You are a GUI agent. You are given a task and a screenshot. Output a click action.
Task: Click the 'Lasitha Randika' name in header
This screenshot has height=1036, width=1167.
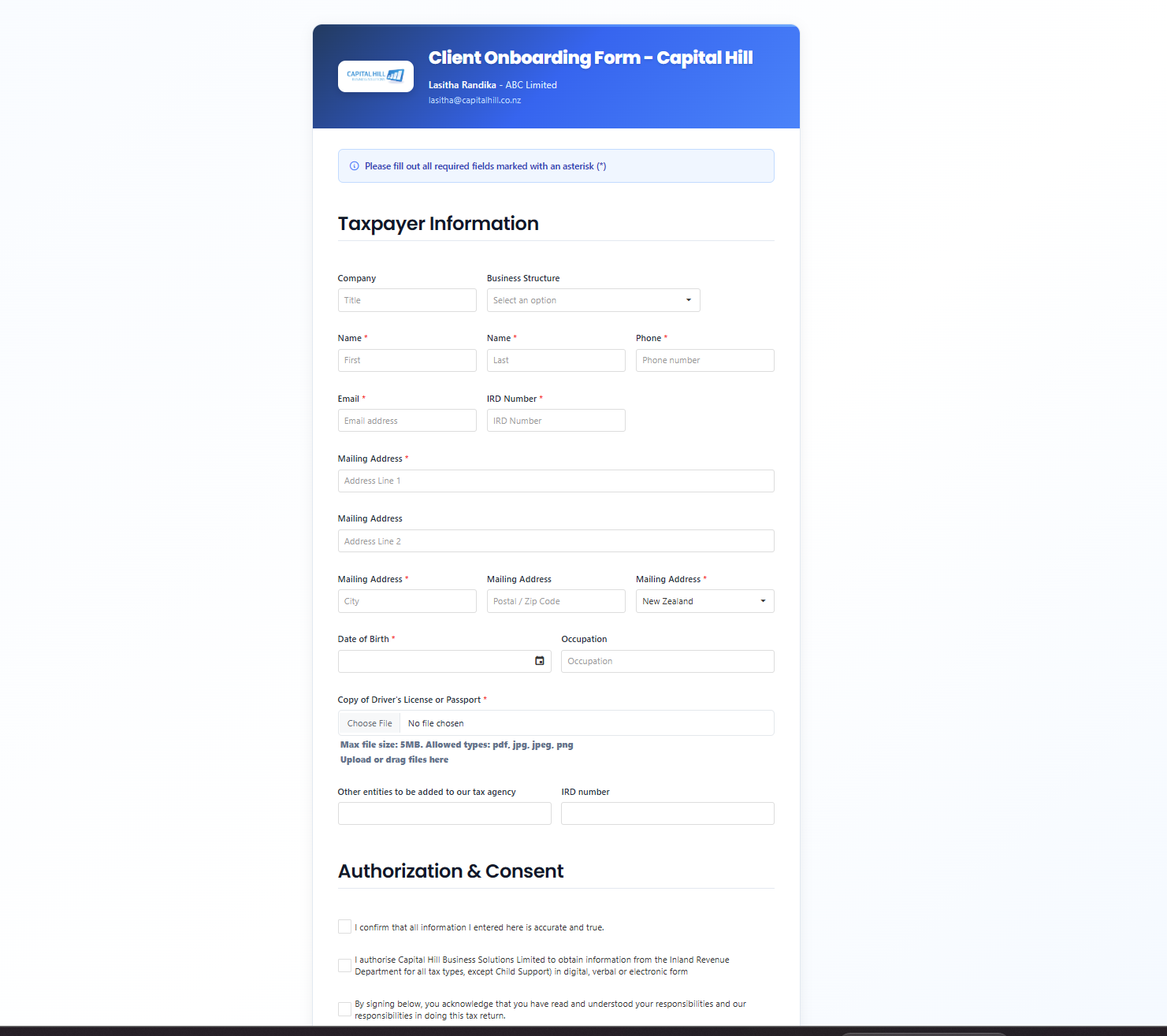(x=463, y=85)
